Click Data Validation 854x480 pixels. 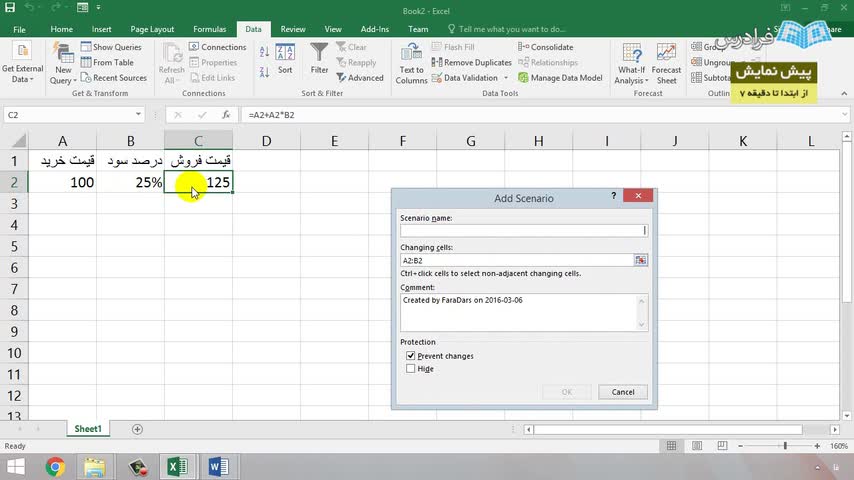pyautogui.click(x=465, y=77)
